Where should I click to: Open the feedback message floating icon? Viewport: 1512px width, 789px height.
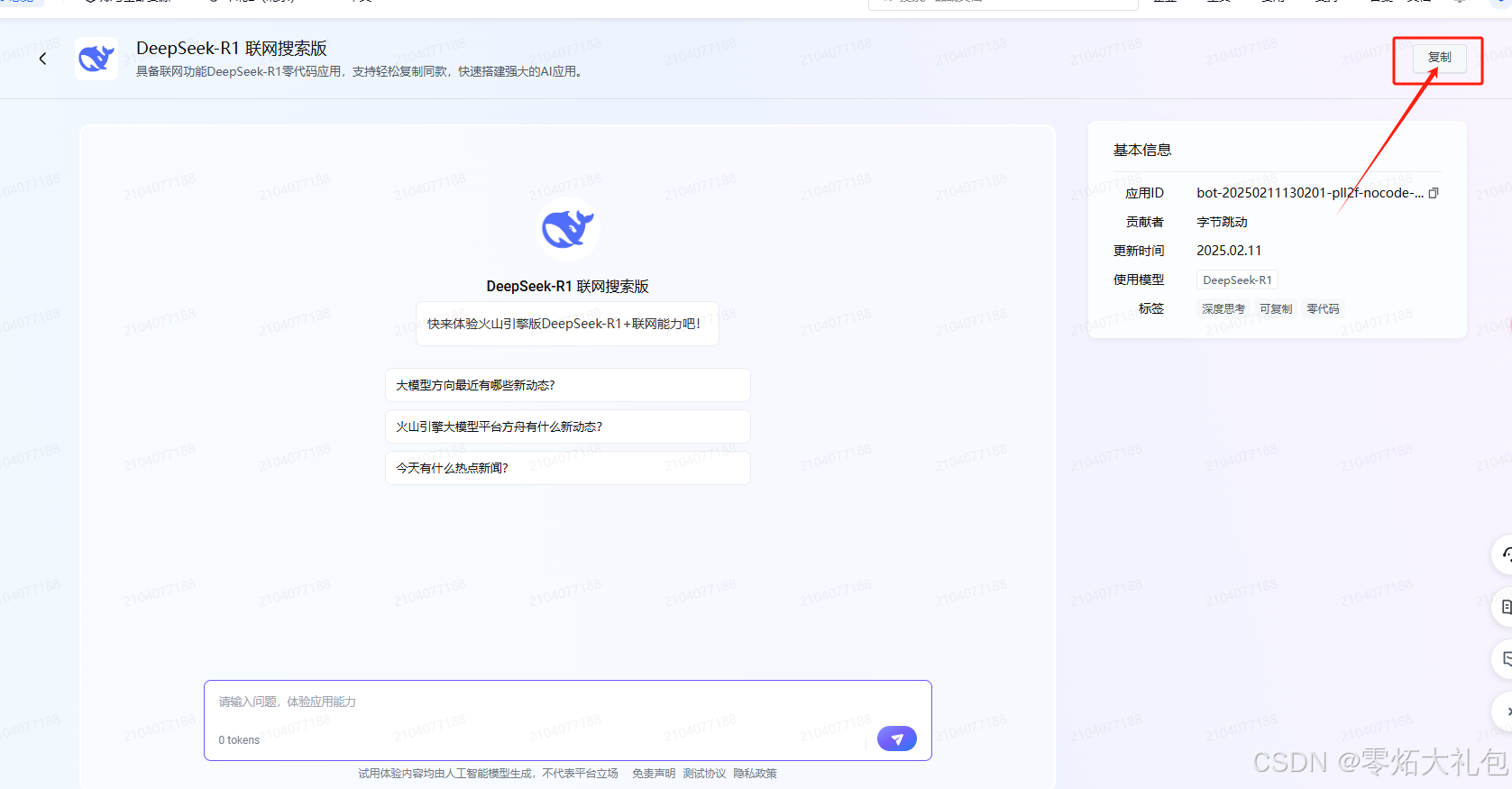(1504, 659)
